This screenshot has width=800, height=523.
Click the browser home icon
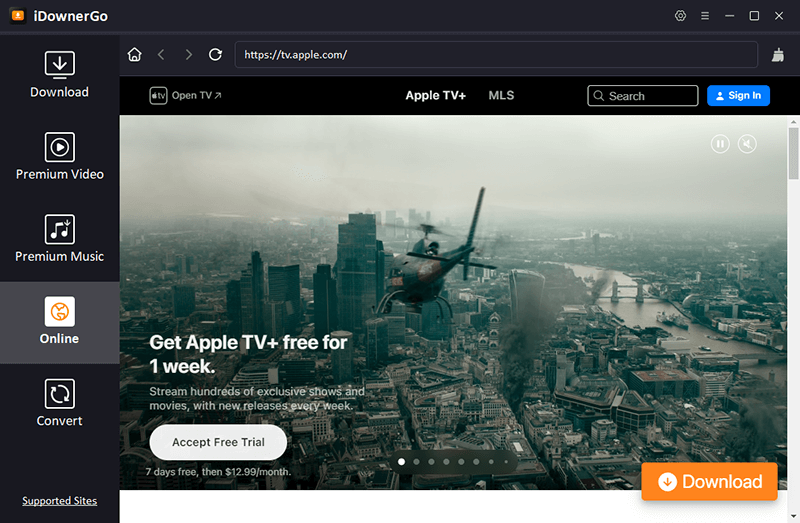pos(135,55)
